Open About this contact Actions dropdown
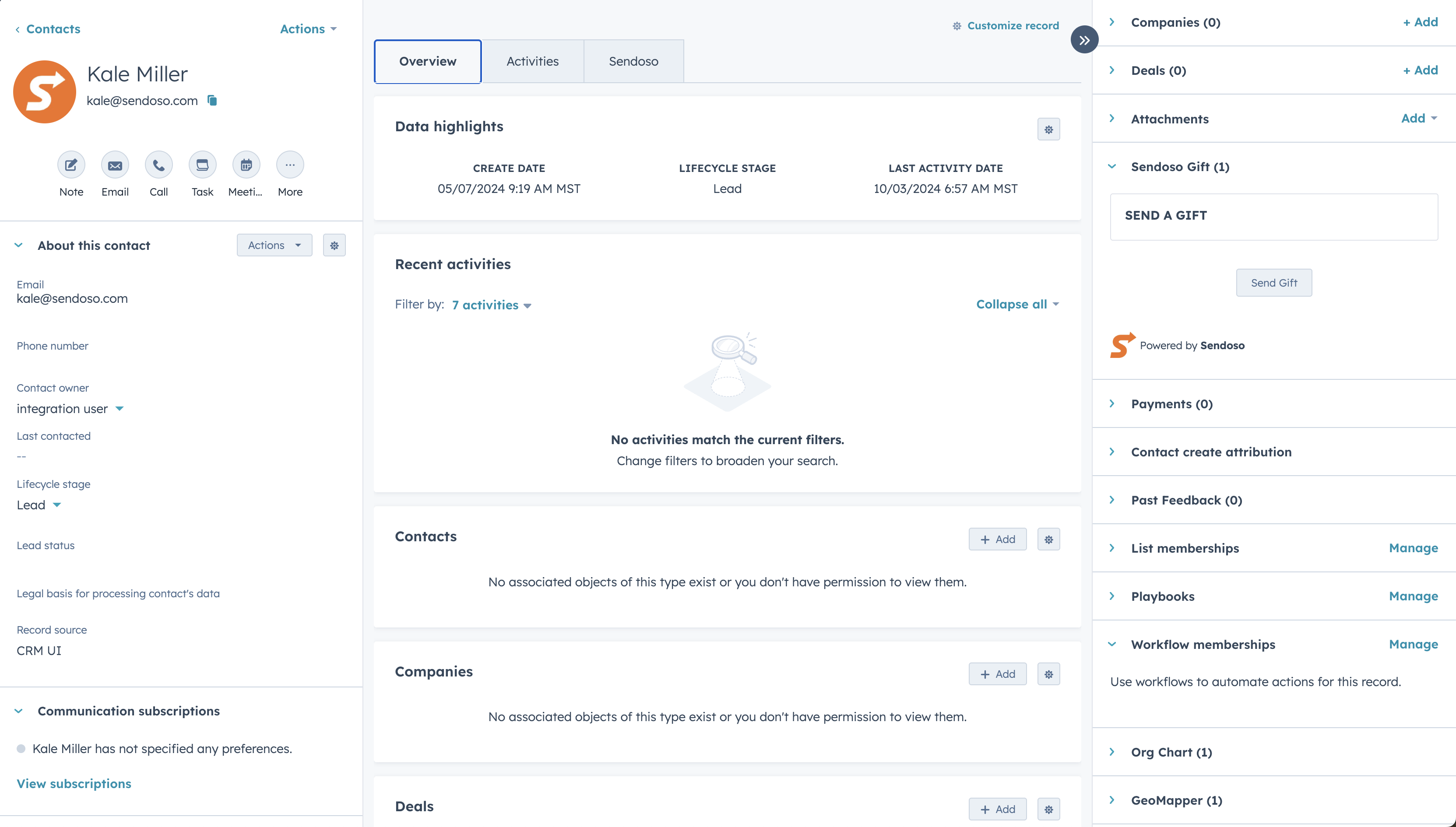Screen dimensions: 1456x827 274,245
